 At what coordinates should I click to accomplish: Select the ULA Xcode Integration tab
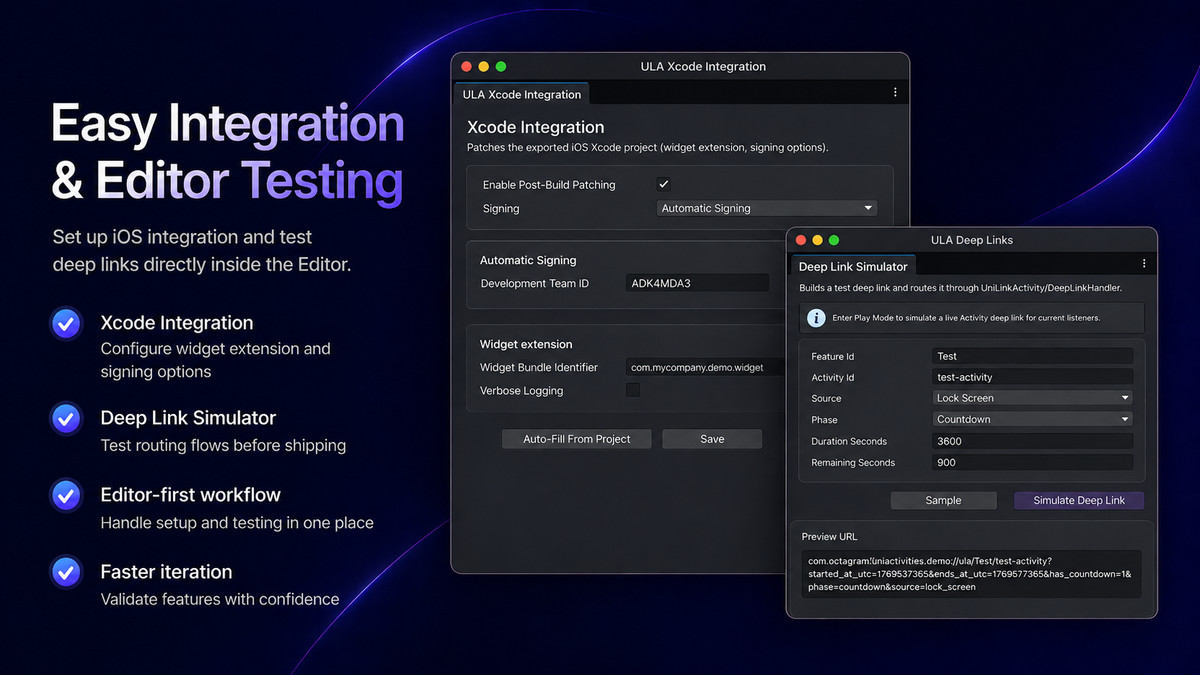point(522,94)
